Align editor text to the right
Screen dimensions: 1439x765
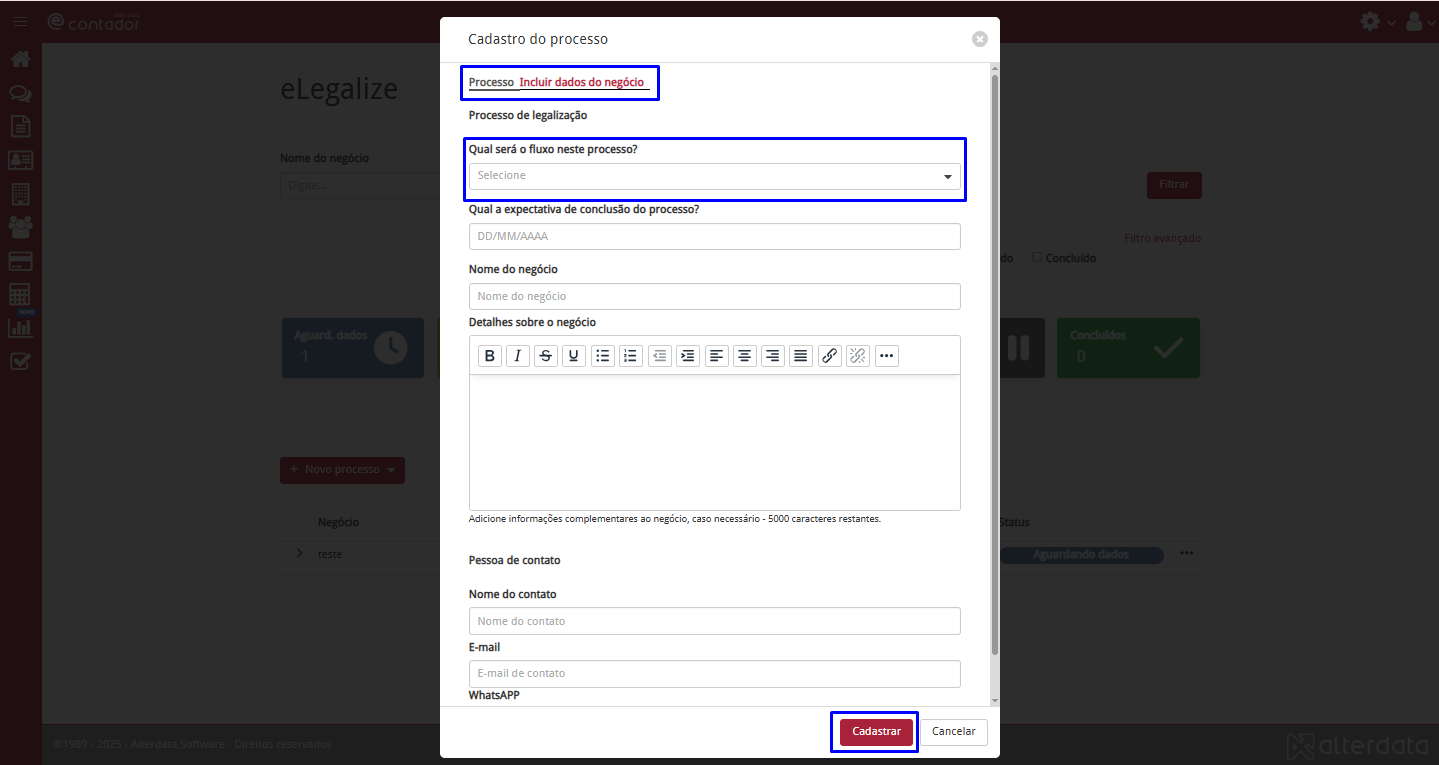pyautogui.click(x=773, y=355)
